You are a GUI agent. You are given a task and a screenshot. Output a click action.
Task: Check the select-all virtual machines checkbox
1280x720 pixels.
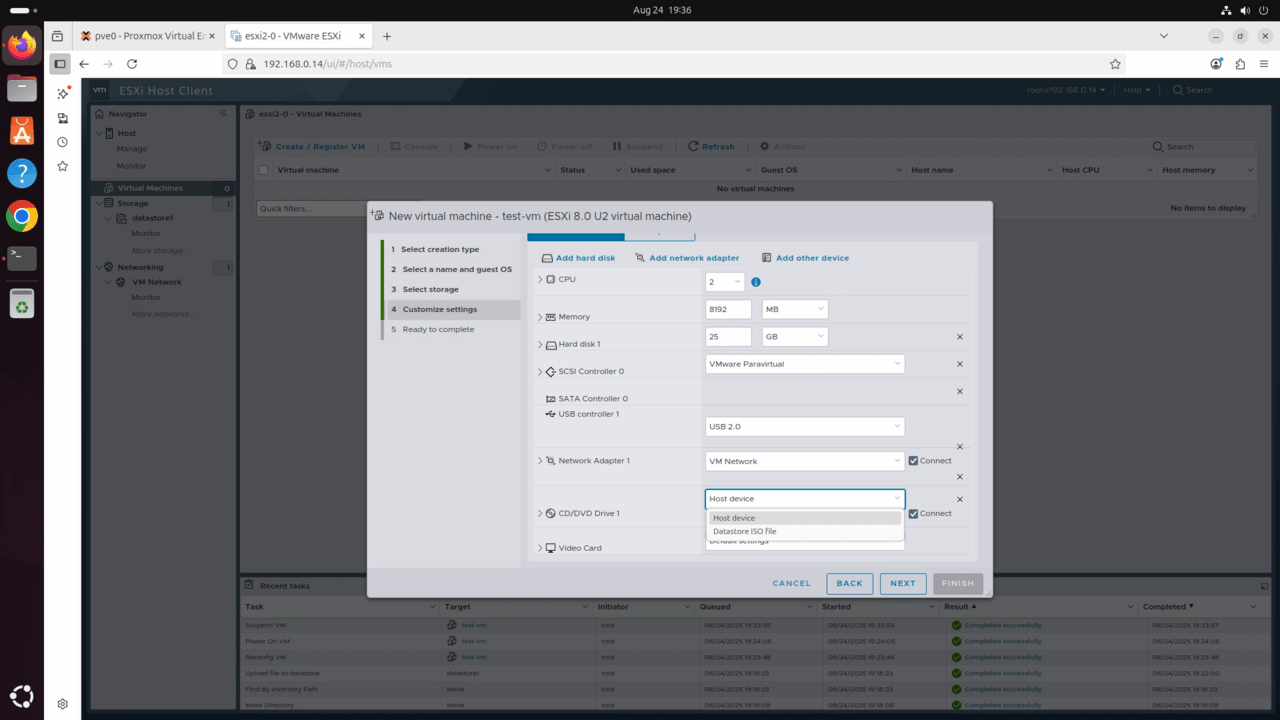pos(264,170)
